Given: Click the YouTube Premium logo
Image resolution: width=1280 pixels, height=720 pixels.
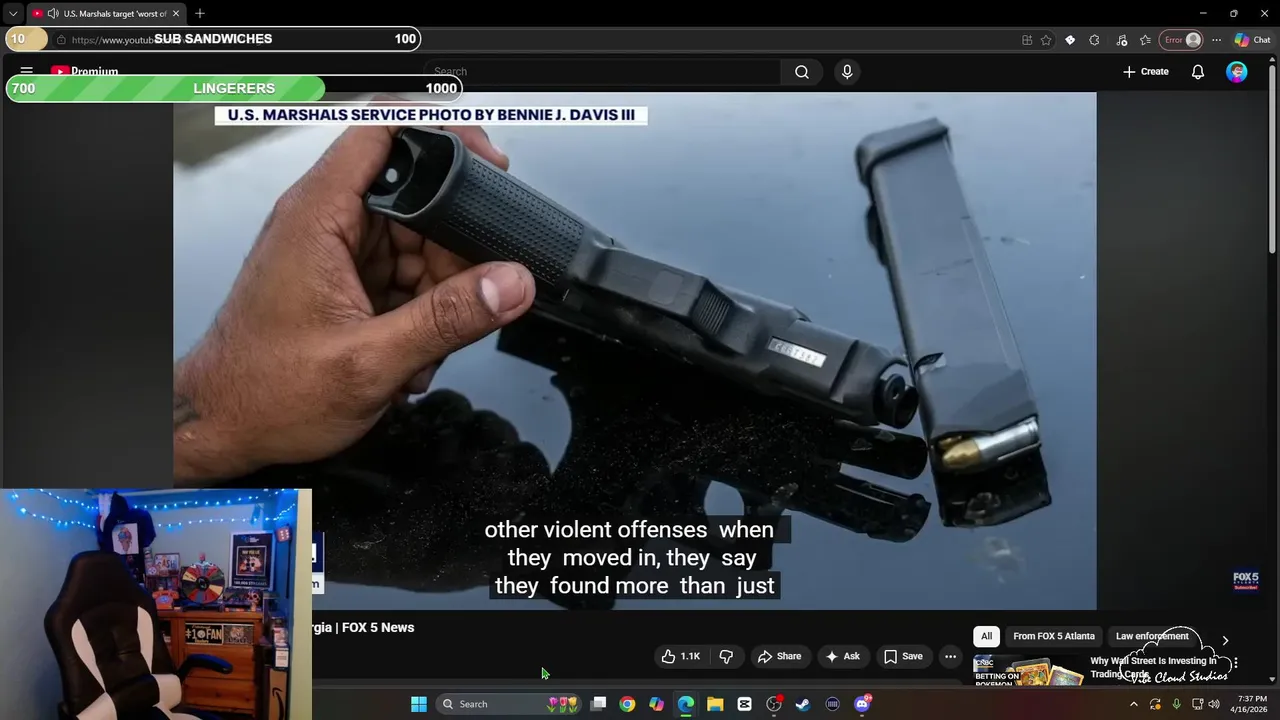Looking at the screenshot, I should (x=85, y=71).
